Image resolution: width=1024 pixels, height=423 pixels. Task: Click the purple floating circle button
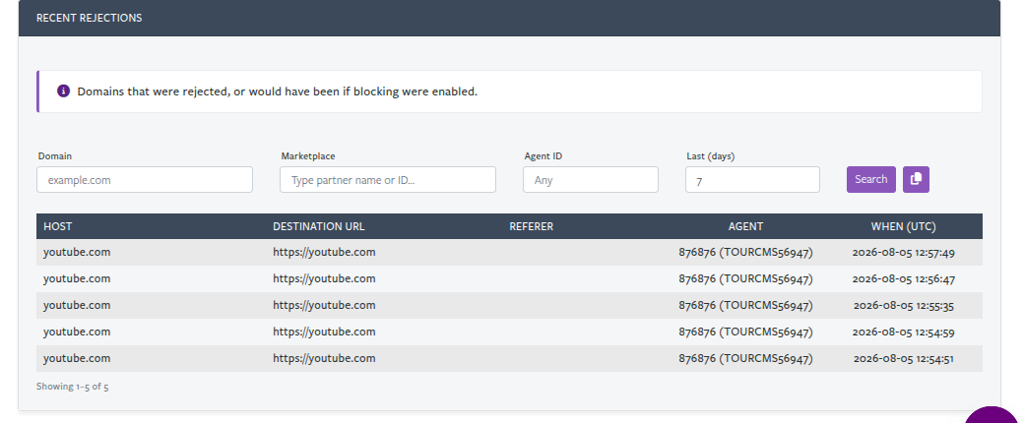[x=991, y=415]
